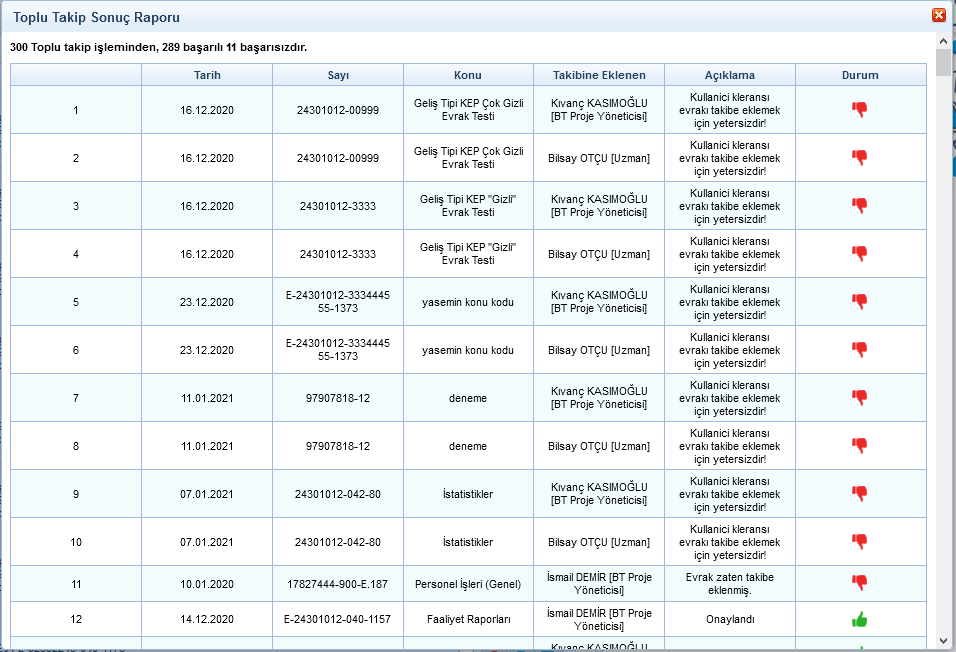Click the failed status icon in row 7
956x652 pixels.
(x=860, y=398)
